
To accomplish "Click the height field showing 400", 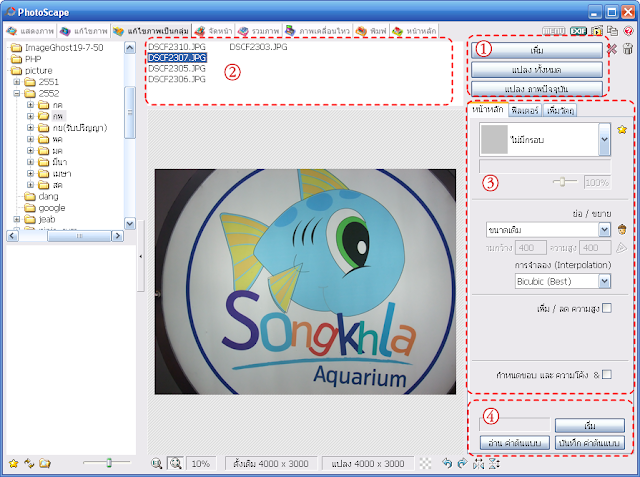I will click(596, 248).
